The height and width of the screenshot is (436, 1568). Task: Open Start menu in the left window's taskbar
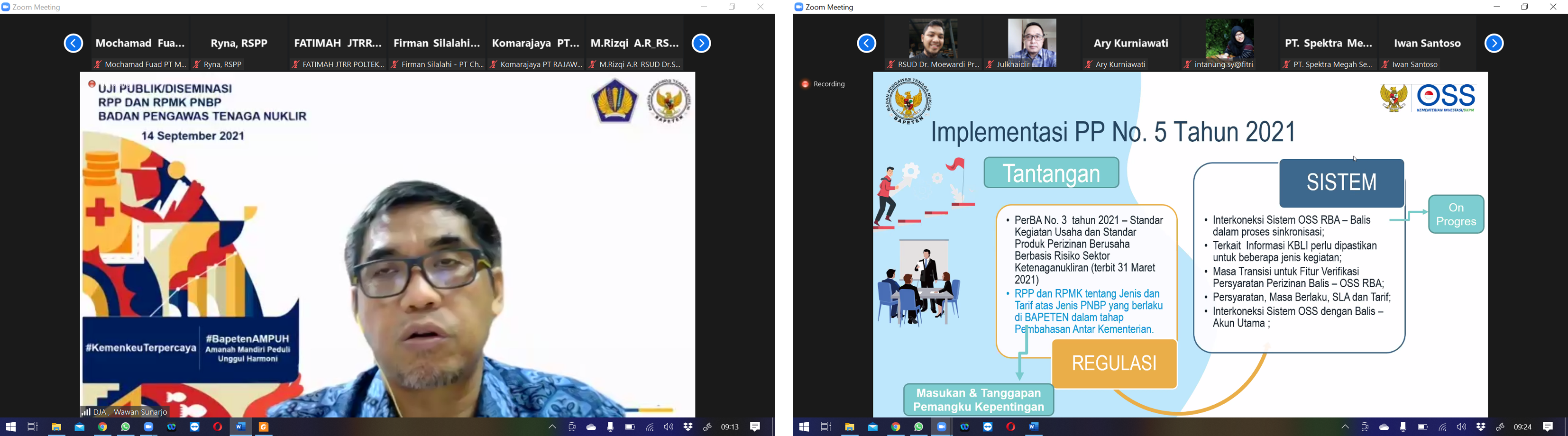coord(10,427)
